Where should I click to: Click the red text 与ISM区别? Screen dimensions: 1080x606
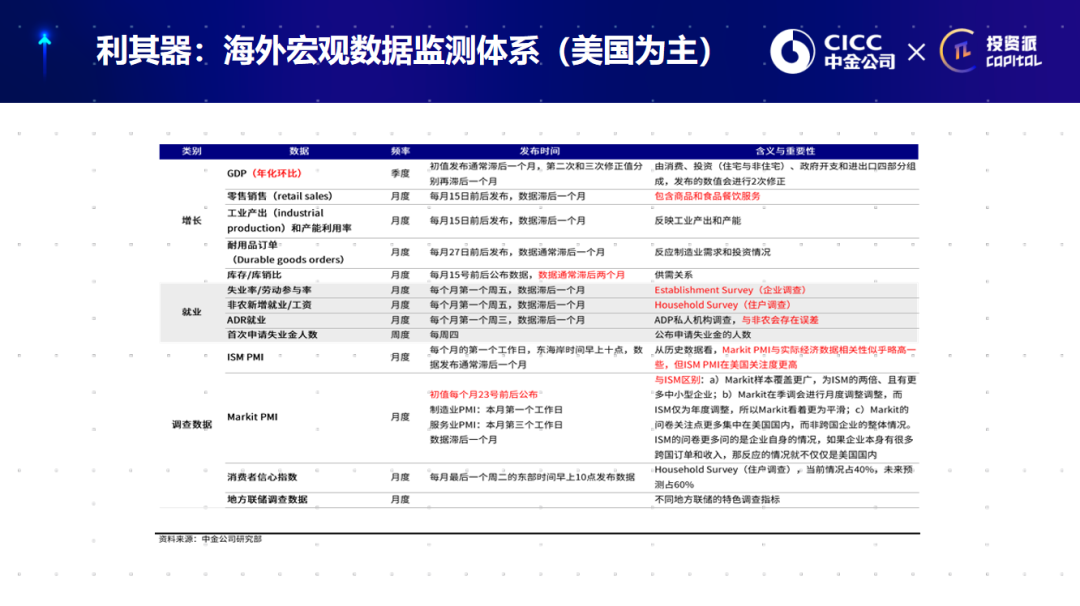click(x=677, y=380)
